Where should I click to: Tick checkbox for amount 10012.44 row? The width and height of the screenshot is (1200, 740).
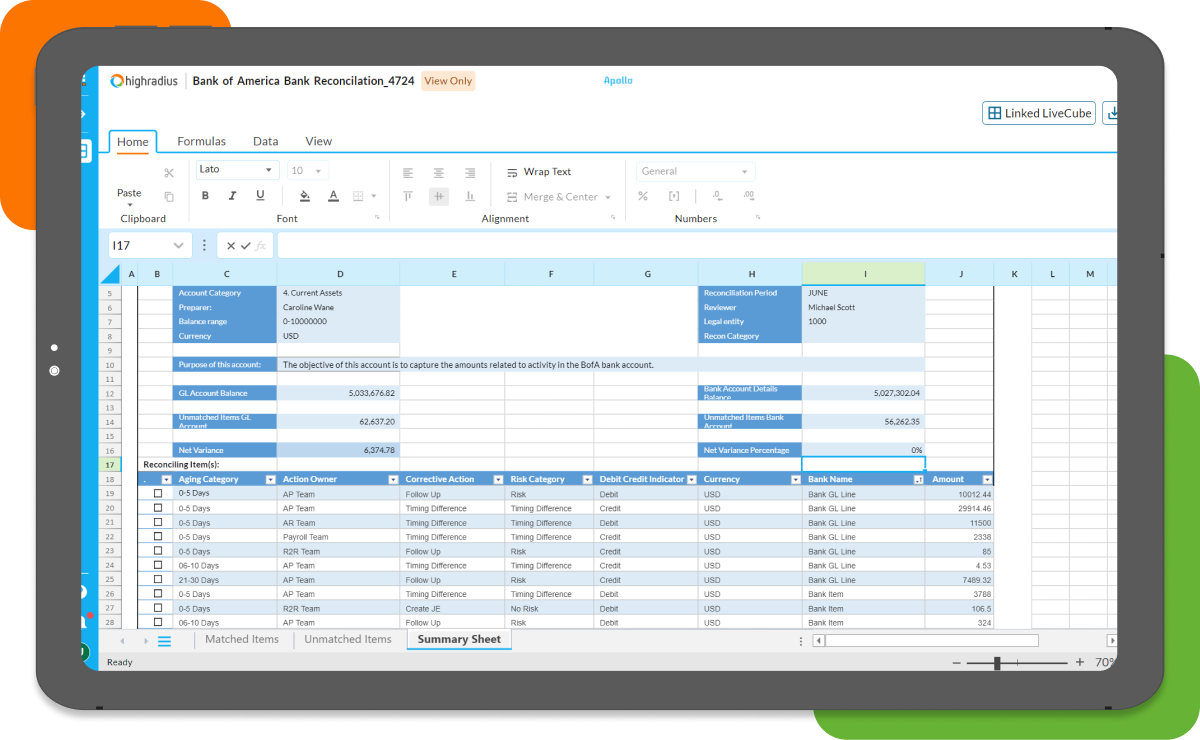tap(157, 494)
